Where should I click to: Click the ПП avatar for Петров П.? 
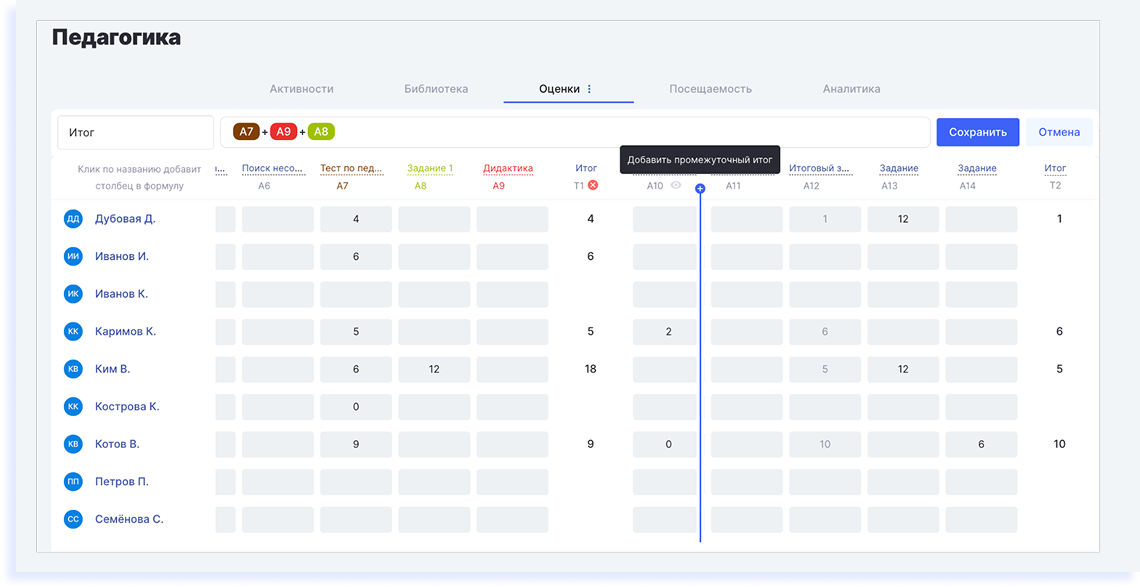coord(73,482)
